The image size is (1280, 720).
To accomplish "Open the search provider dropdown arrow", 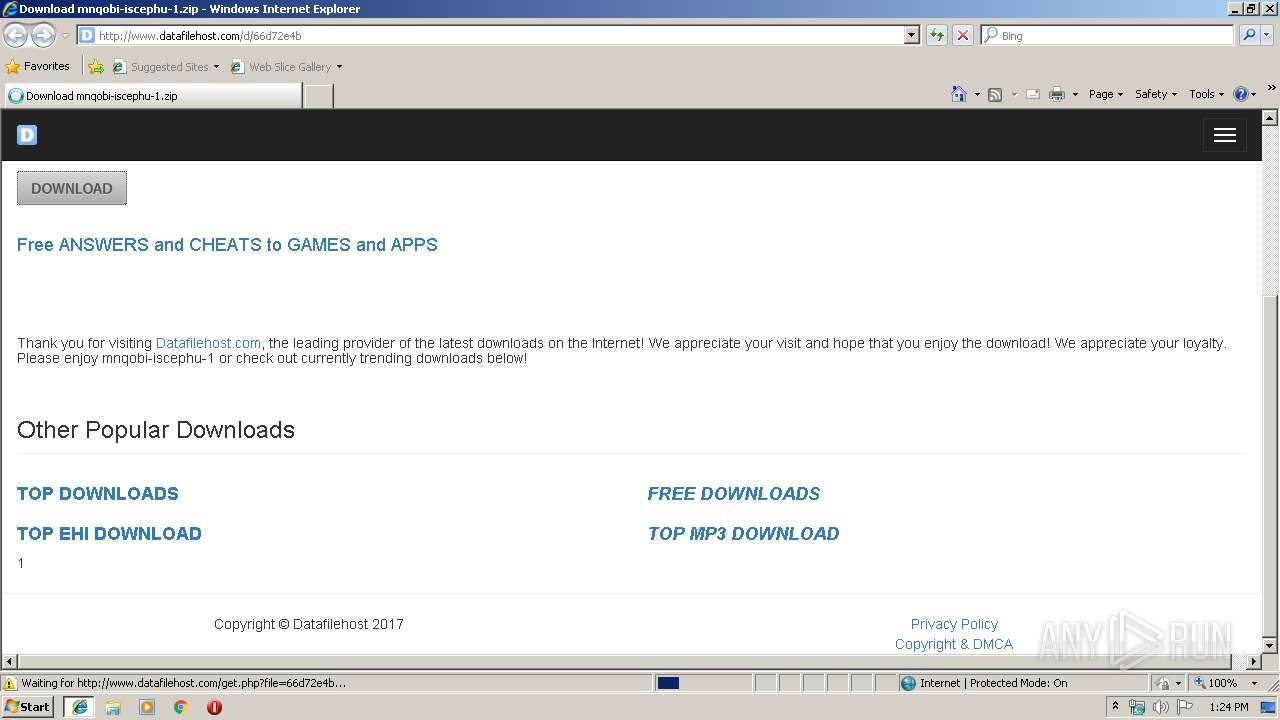I will pos(1267,35).
